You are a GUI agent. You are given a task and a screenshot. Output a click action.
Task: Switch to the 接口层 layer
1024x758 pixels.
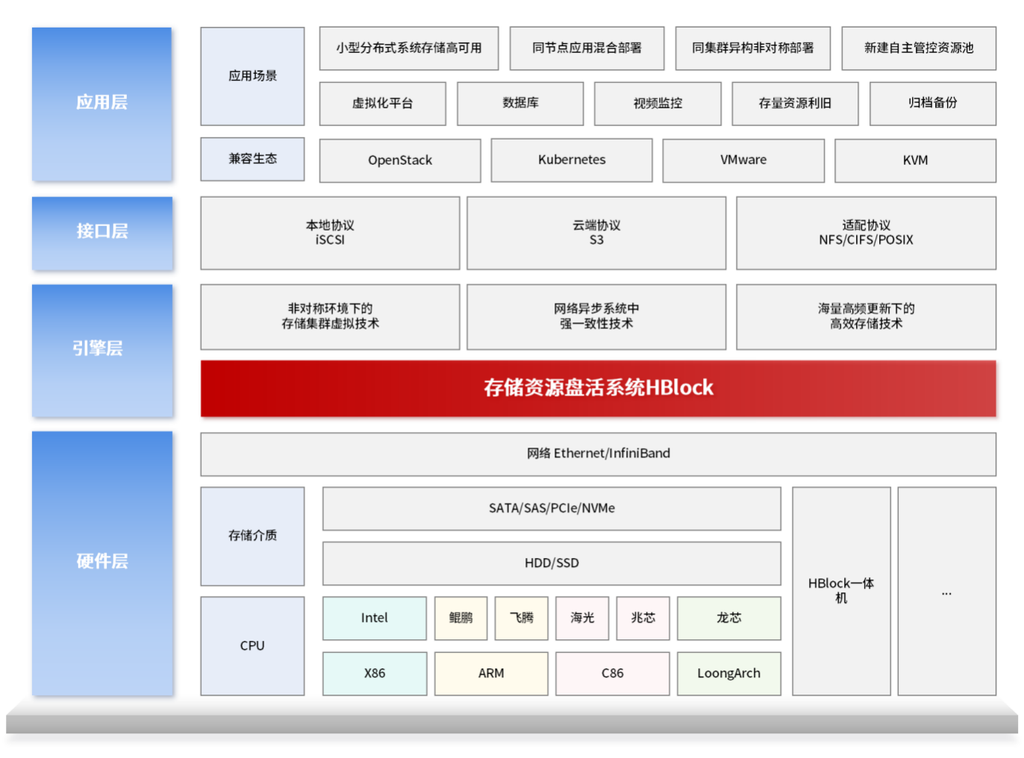point(101,233)
